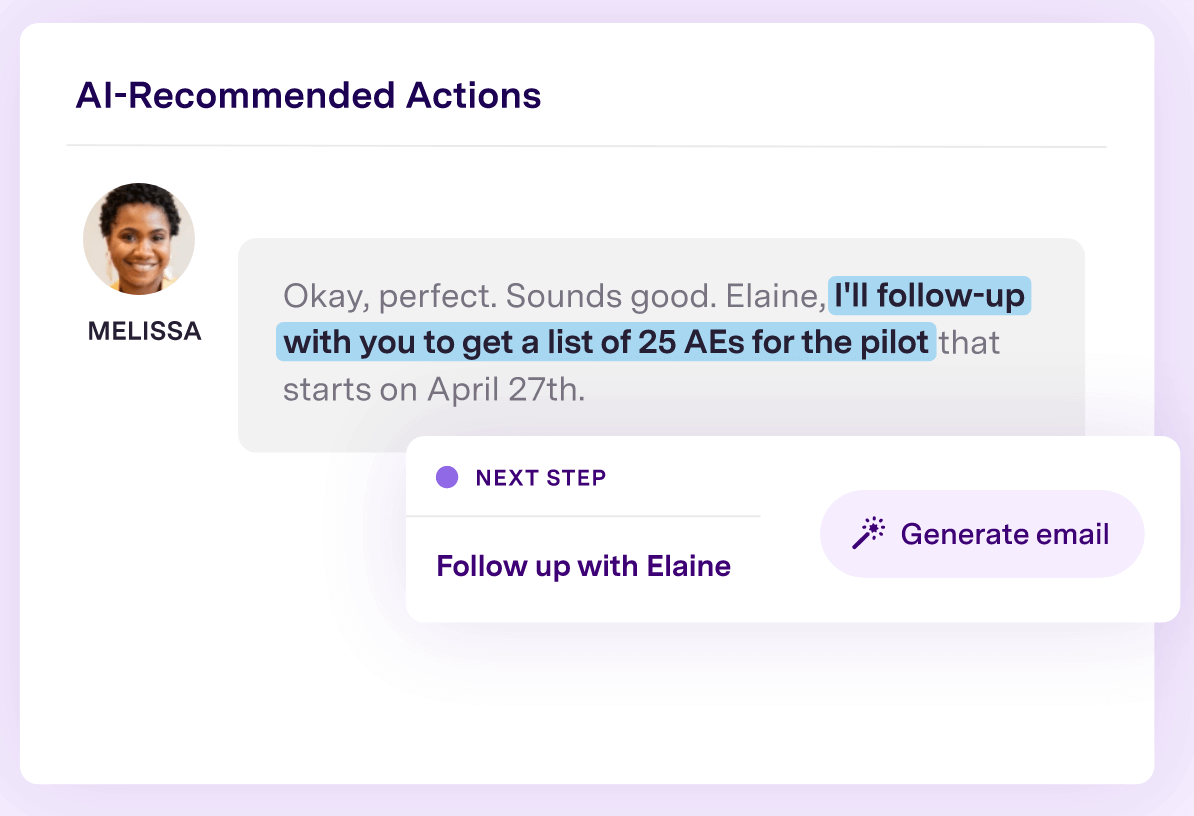The height and width of the screenshot is (816, 1194).
Task: Open the AI-Recommended Actions panel header
Action: coord(309,95)
